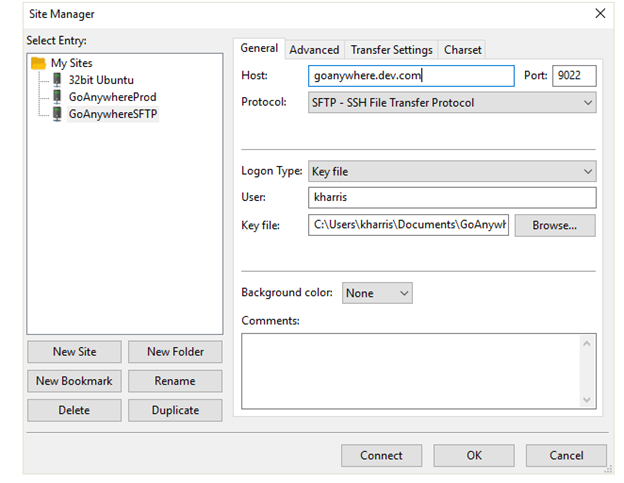Click inside the Comments text area
Image resolution: width=624 pixels, height=483 pixels.
click(x=411, y=371)
